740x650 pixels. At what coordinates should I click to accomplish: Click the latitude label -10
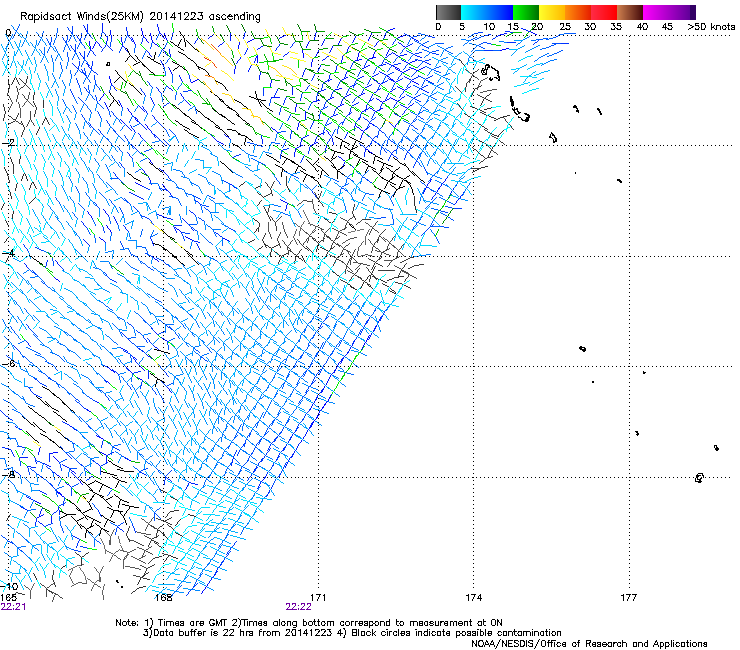click(x=9, y=586)
